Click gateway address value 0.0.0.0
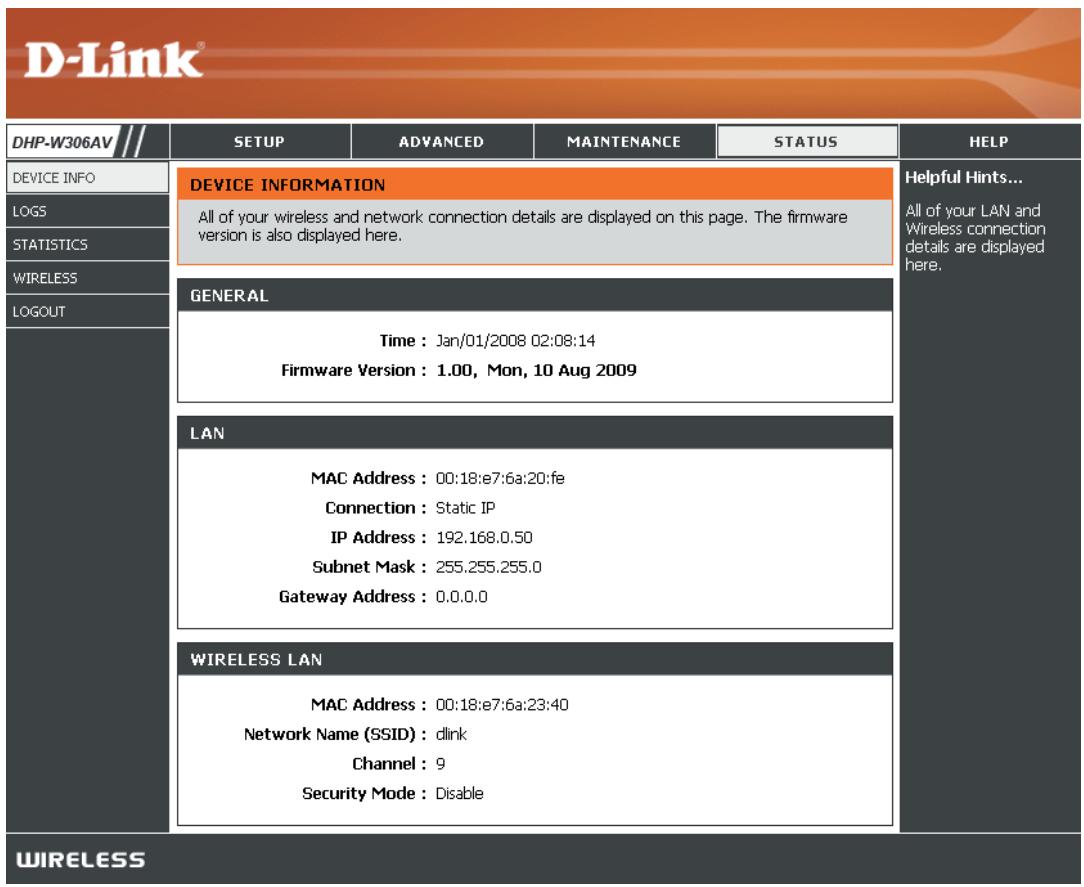Screen dimensions: 1084x887 click(x=461, y=597)
